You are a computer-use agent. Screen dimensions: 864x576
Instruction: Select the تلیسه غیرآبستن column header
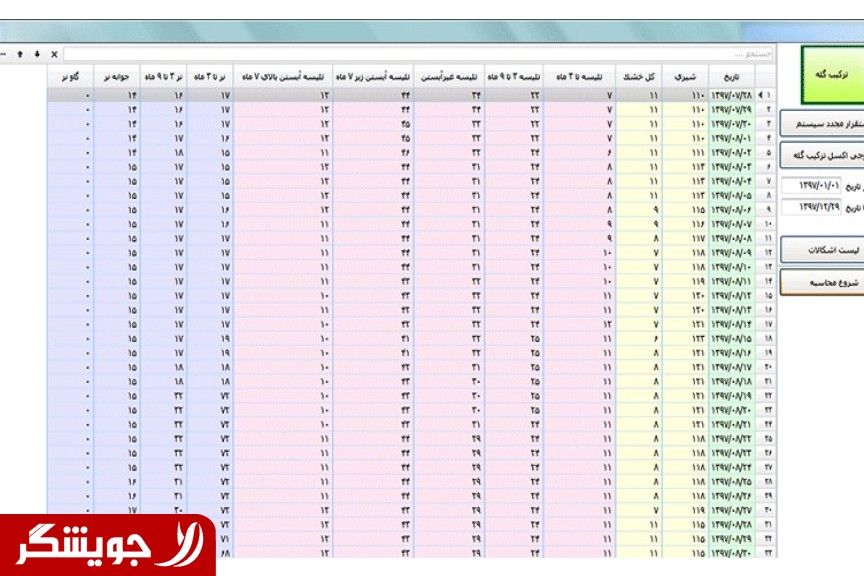pos(439,76)
